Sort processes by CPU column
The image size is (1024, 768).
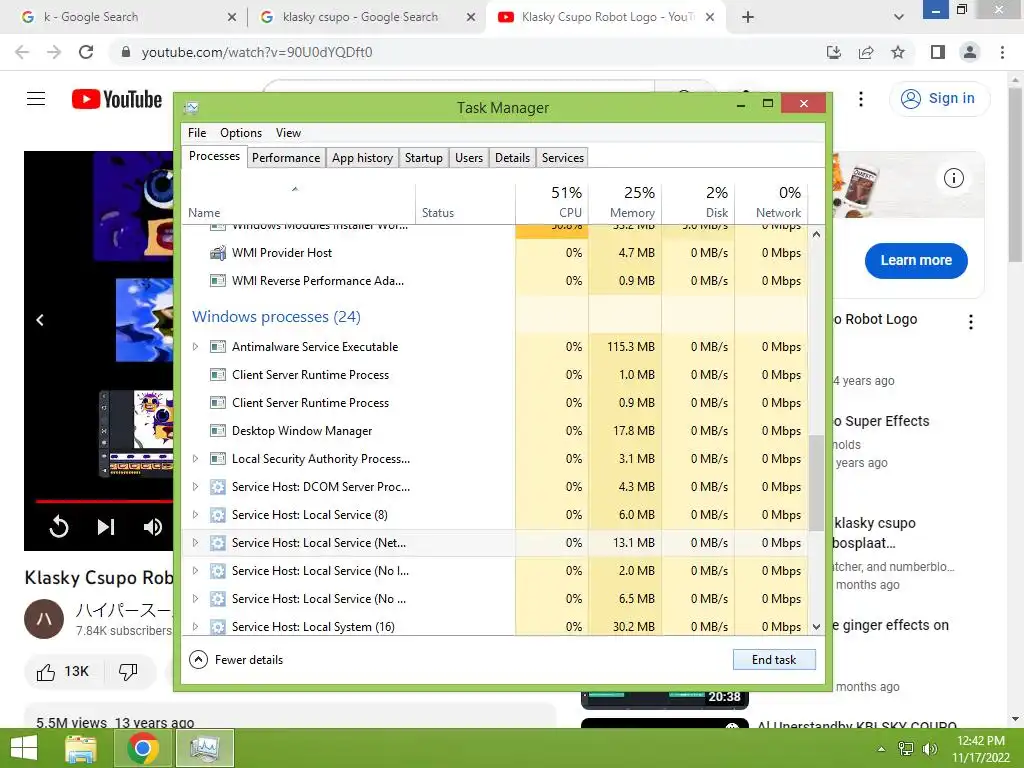coord(552,202)
